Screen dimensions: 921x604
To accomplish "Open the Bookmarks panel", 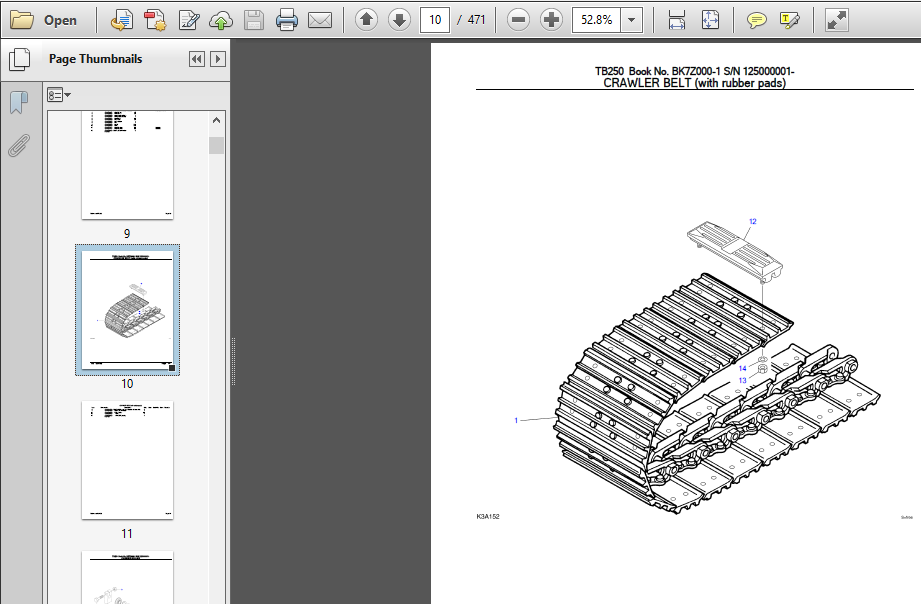I will click(19, 102).
